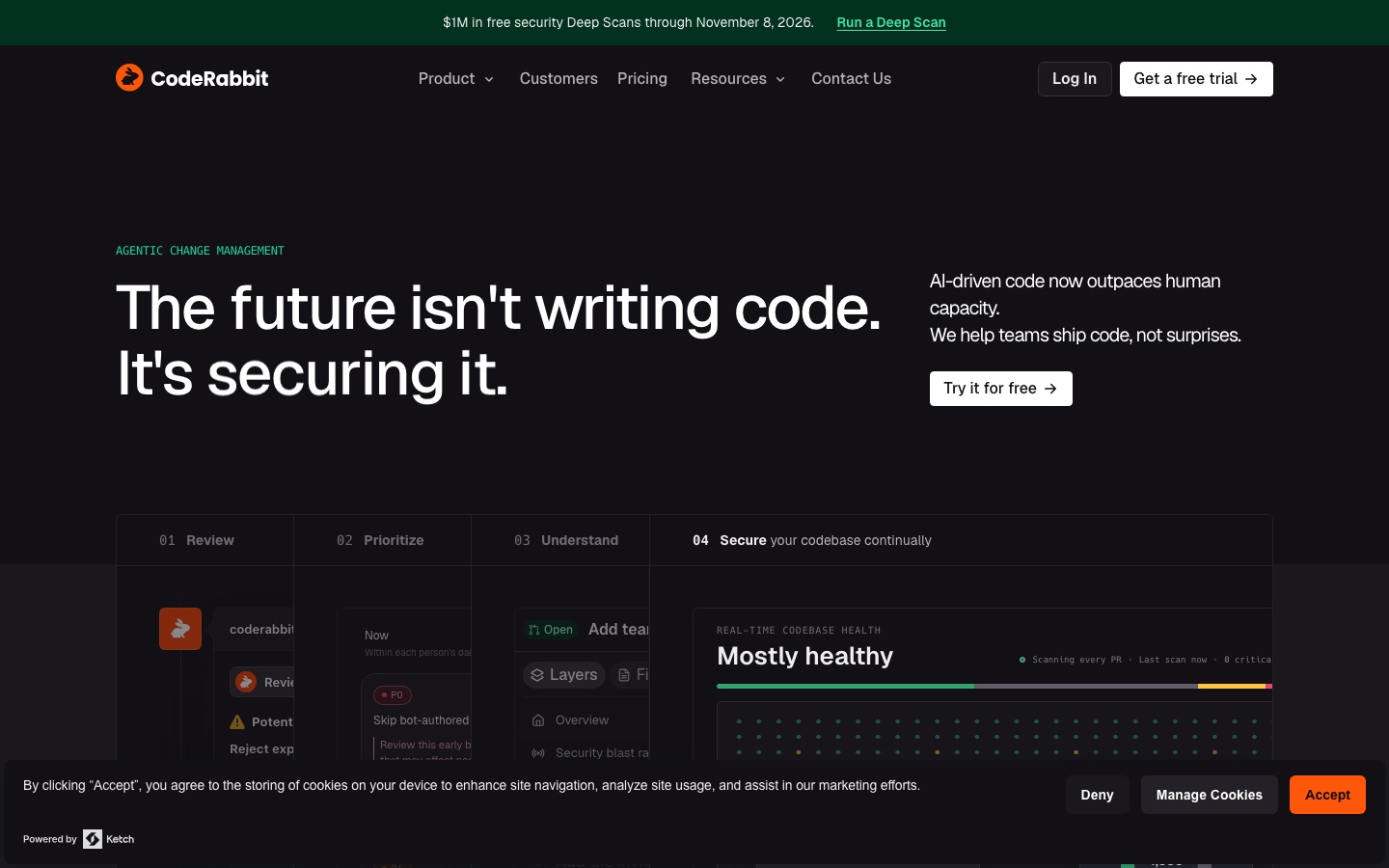Click the arrow in Try it for free
Image resolution: width=1389 pixels, height=868 pixels.
(x=1050, y=389)
